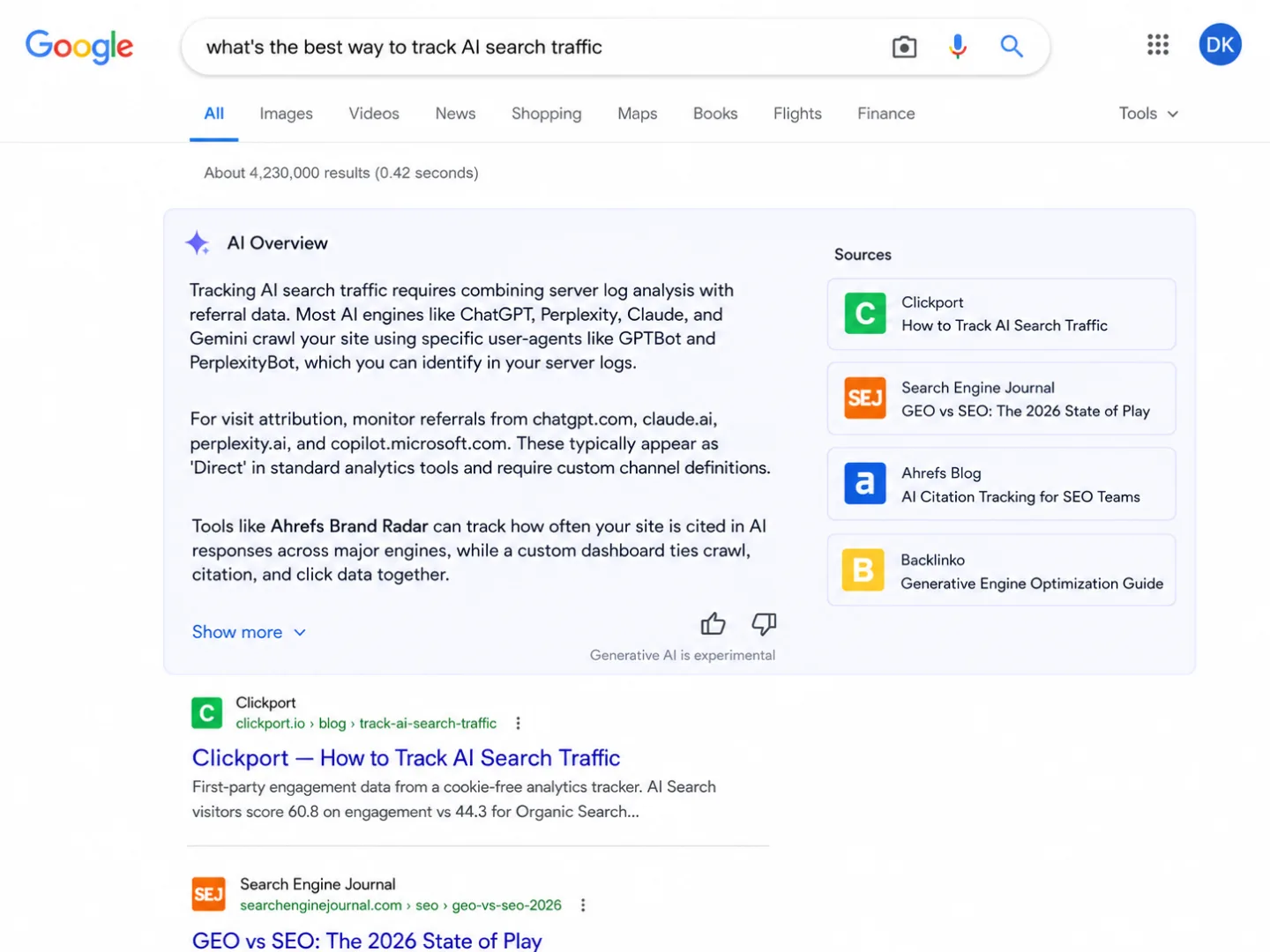Open the Google apps grid
This screenshot has height=952, width=1270.
1158,45
